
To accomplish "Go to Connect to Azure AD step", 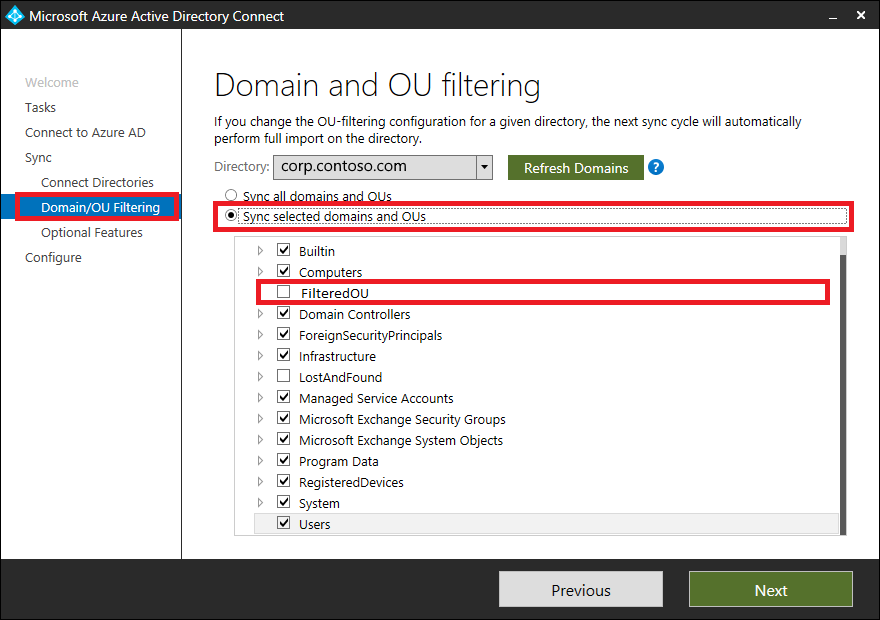I will [85, 132].
